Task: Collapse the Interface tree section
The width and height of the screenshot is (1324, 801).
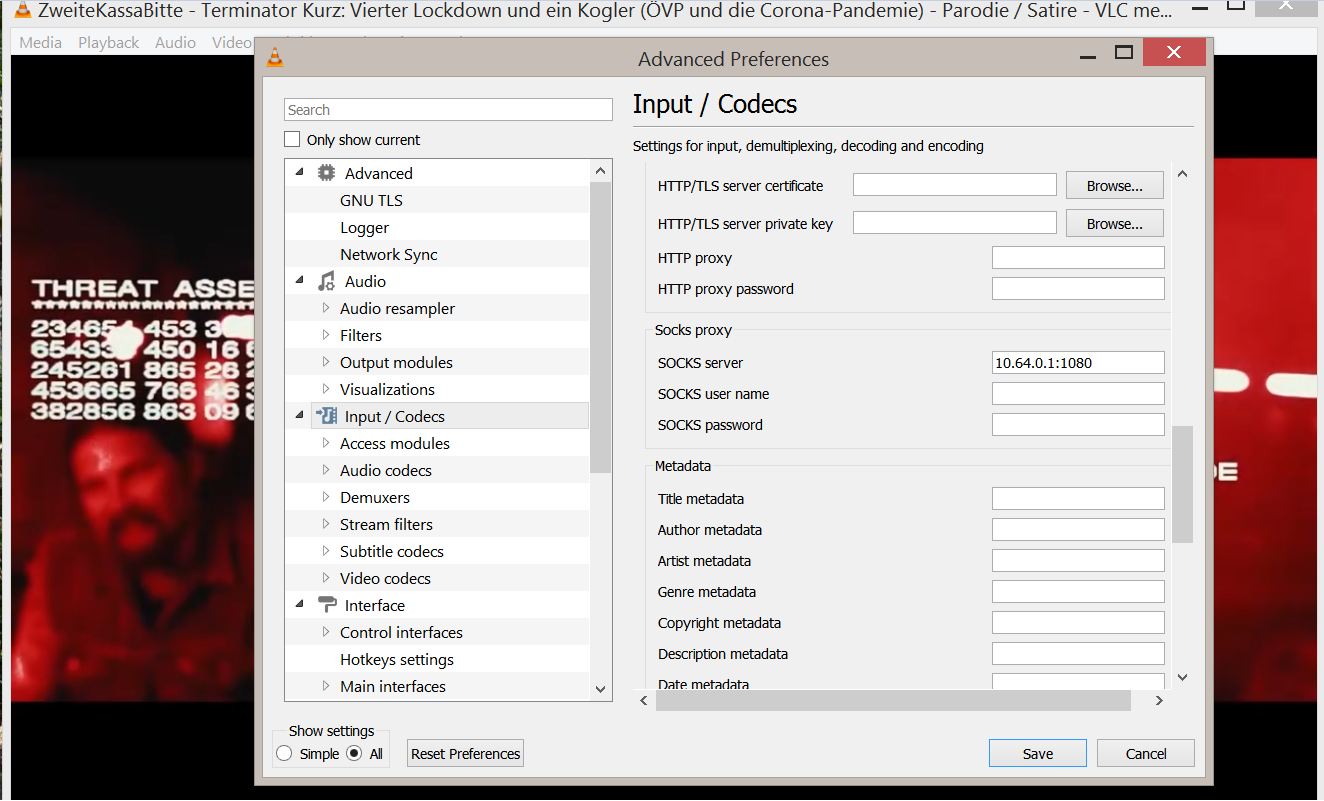Action: click(x=299, y=605)
